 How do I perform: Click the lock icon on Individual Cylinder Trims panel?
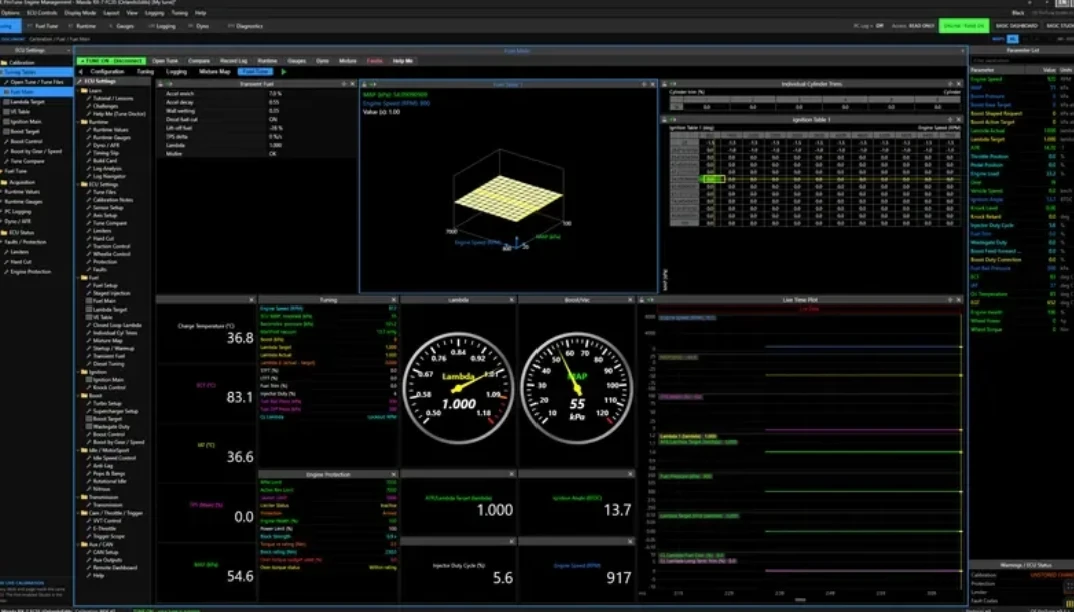(665, 84)
